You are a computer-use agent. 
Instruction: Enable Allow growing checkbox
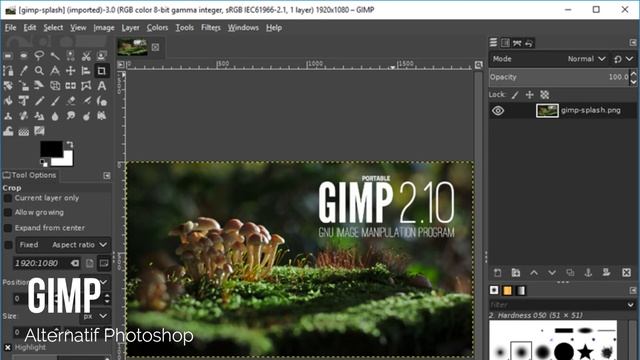pos(8,213)
